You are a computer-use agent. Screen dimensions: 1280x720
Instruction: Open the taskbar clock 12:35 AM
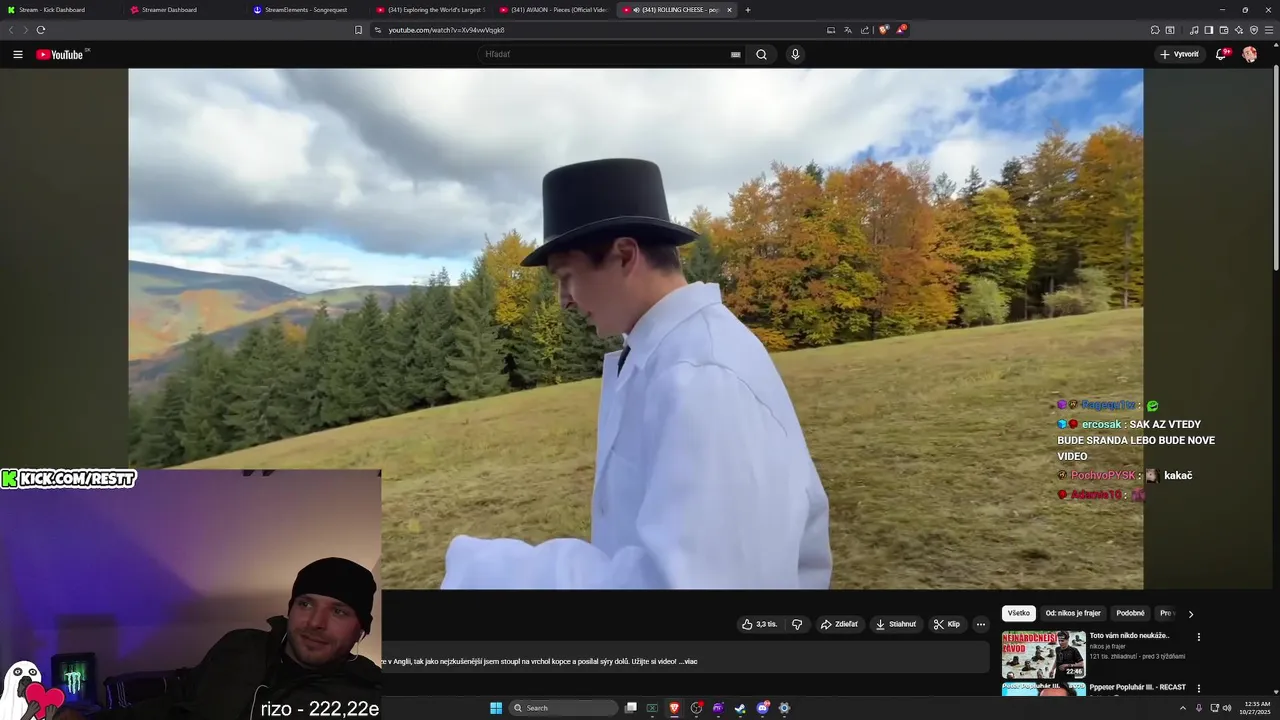(x=1257, y=708)
